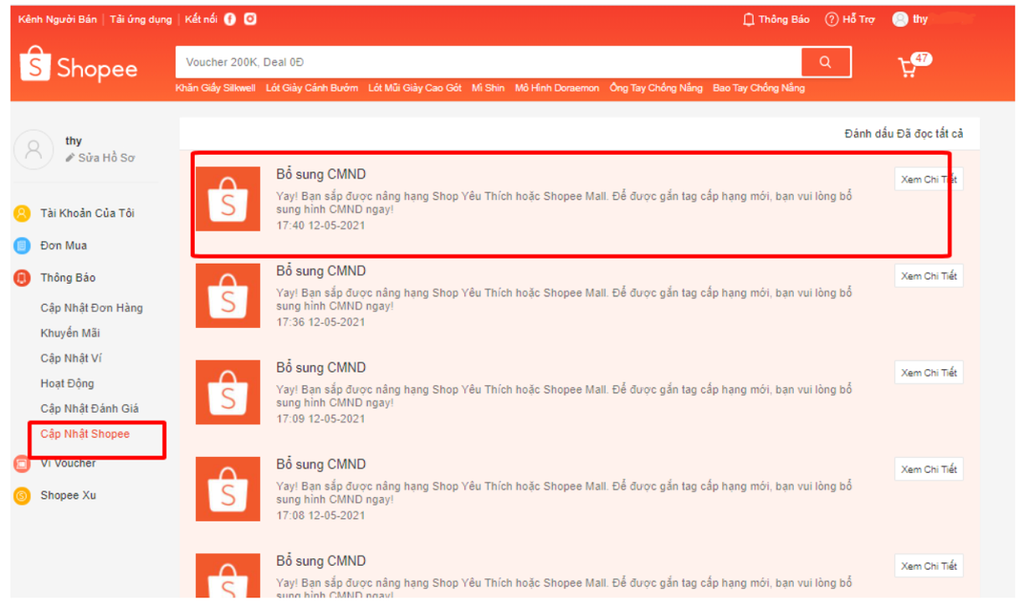Click the Thông Báo bell icon

pyautogui.click(x=749, y=19)
